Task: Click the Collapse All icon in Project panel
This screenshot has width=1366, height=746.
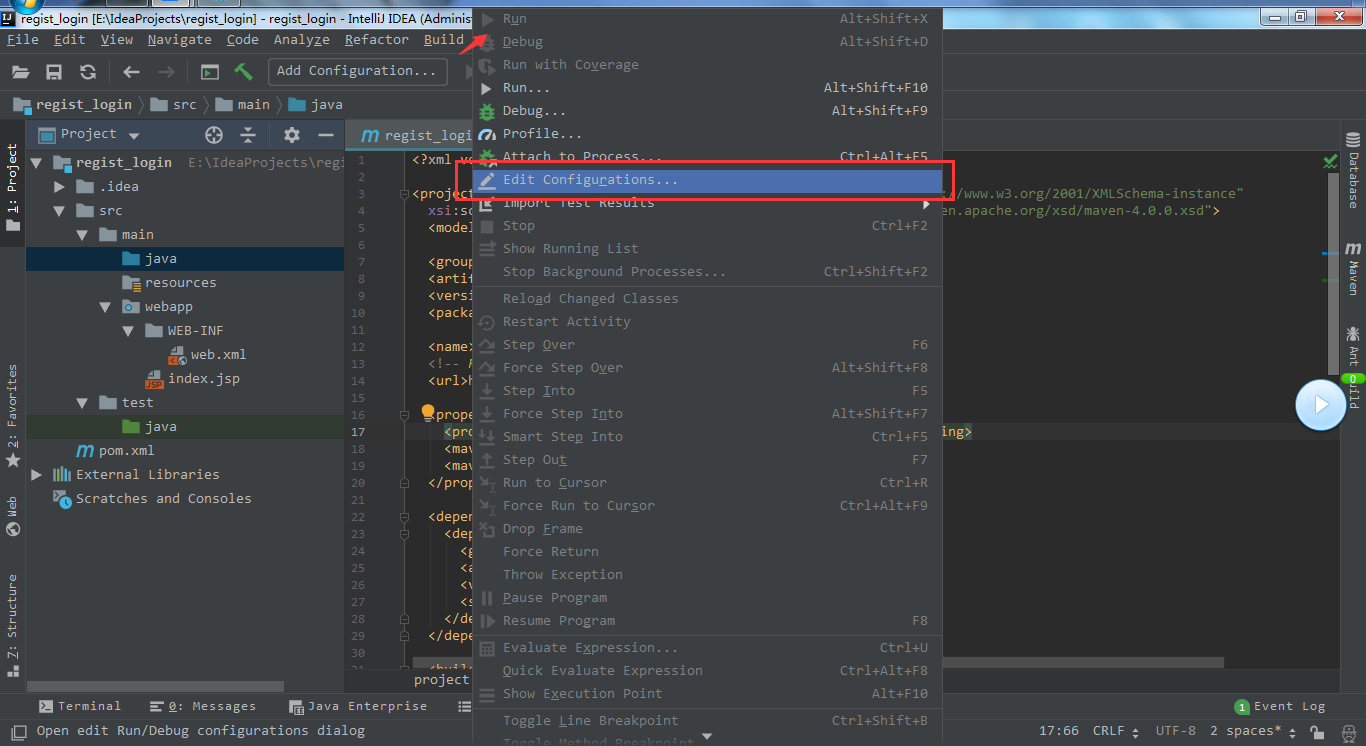Action: click(x=249, y=135)
